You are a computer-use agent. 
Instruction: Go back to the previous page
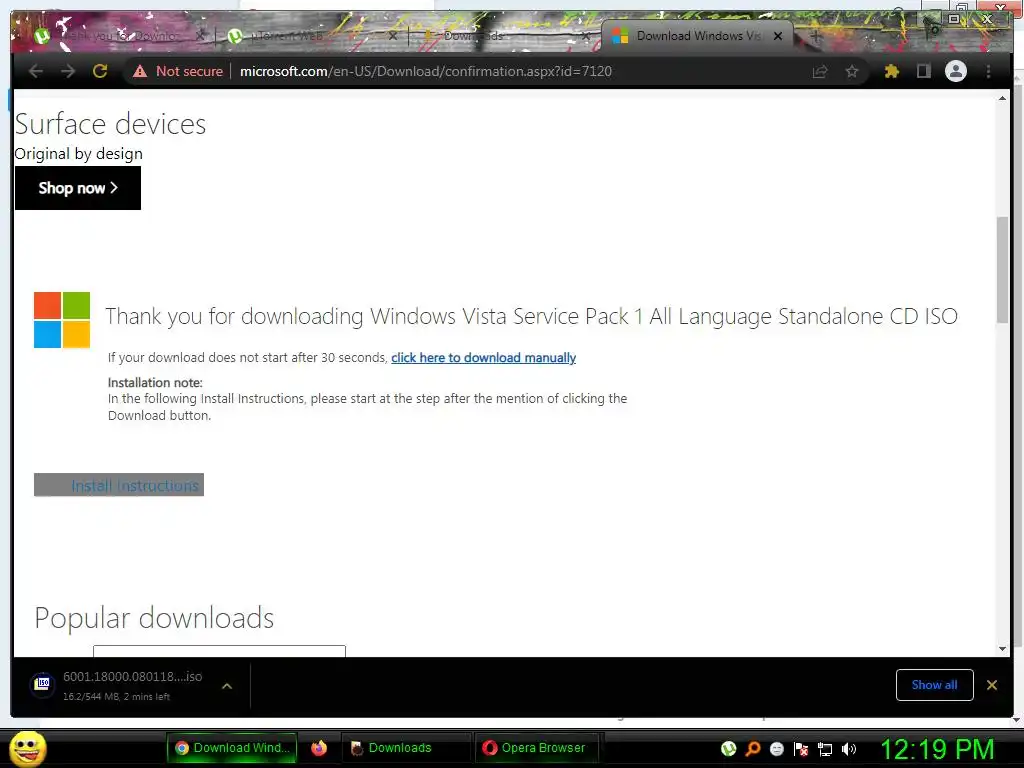tap(37, 71)
